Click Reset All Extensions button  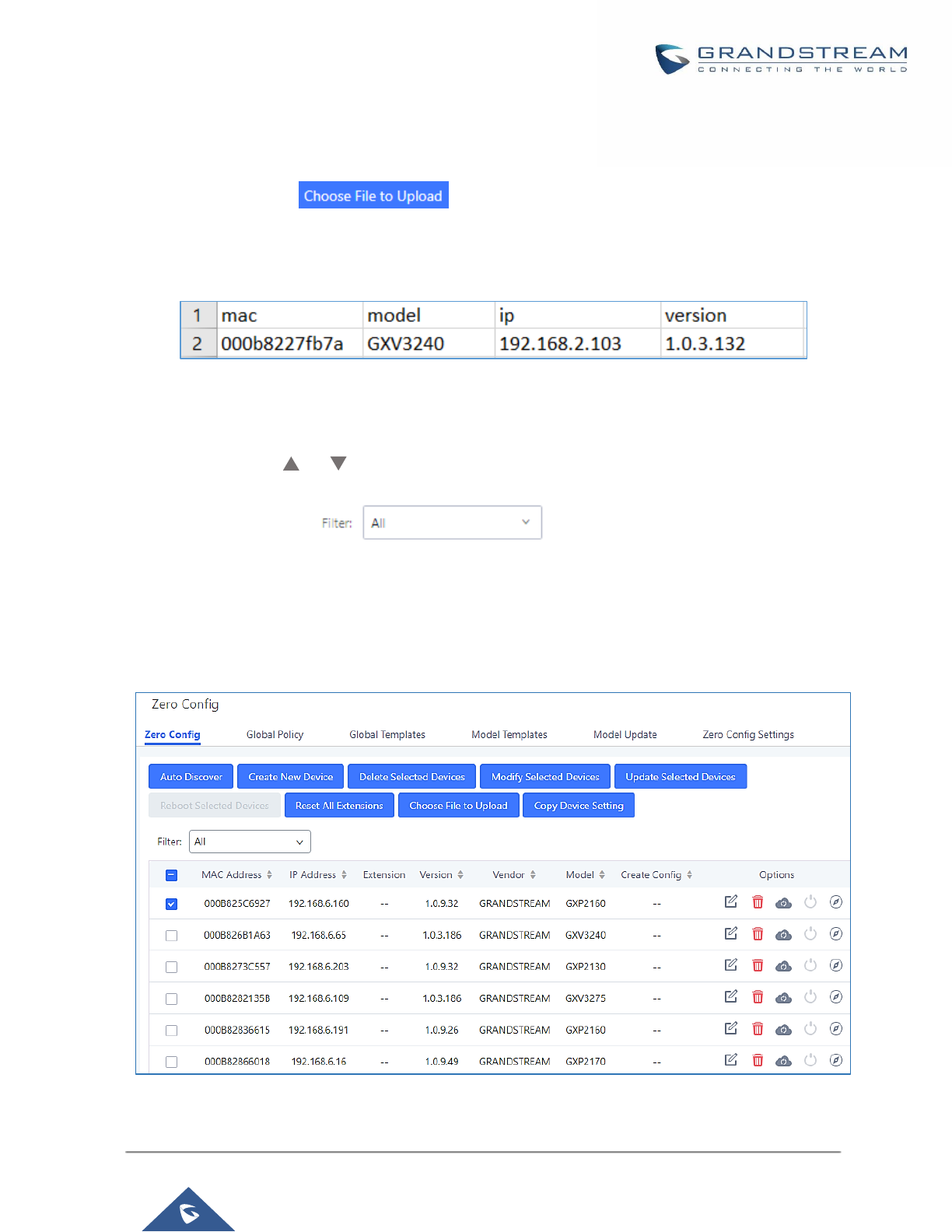coord(339,805)
